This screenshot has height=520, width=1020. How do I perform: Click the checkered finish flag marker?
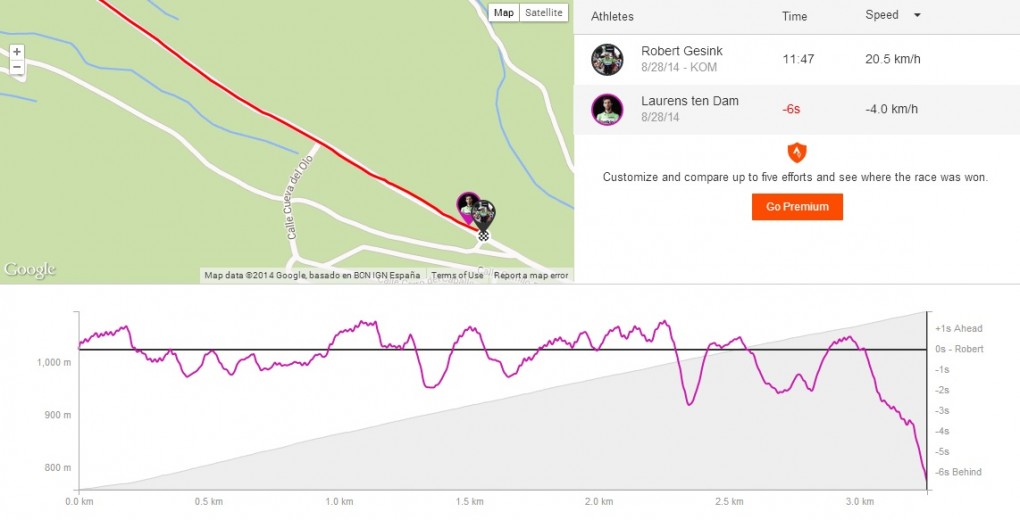[484, 236]
